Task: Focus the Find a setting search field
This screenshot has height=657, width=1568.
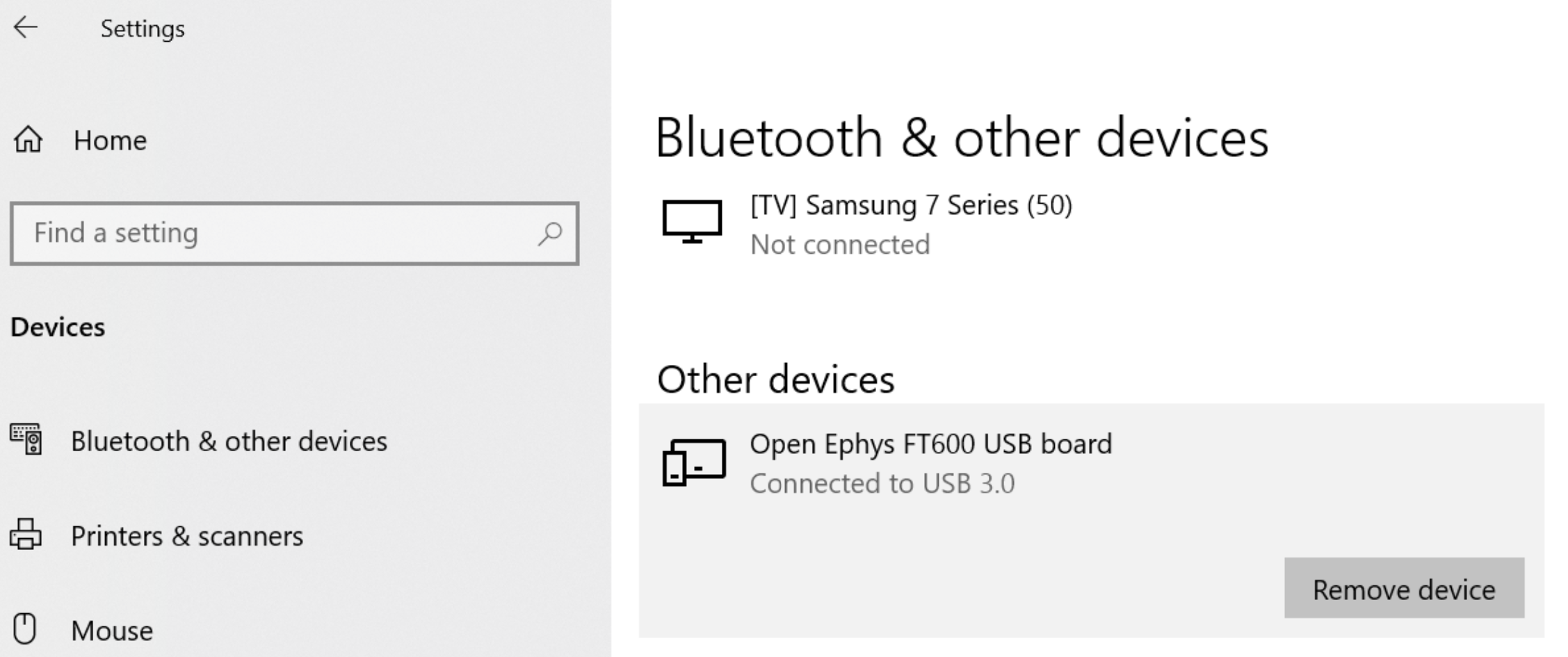Action: click(x=278, y=234)
